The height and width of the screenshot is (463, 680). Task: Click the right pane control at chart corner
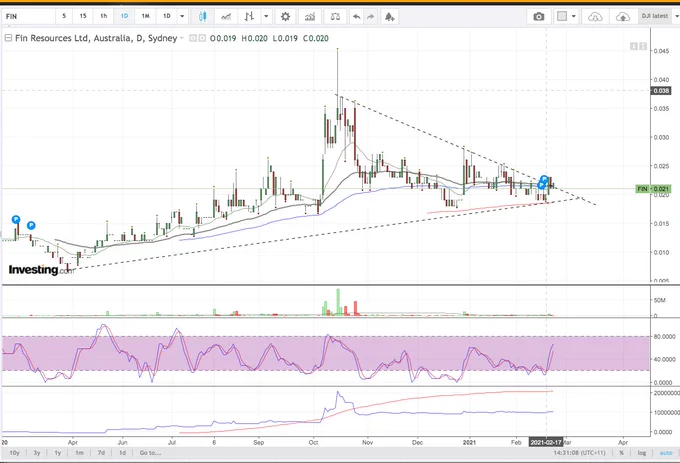click(643, 46)
